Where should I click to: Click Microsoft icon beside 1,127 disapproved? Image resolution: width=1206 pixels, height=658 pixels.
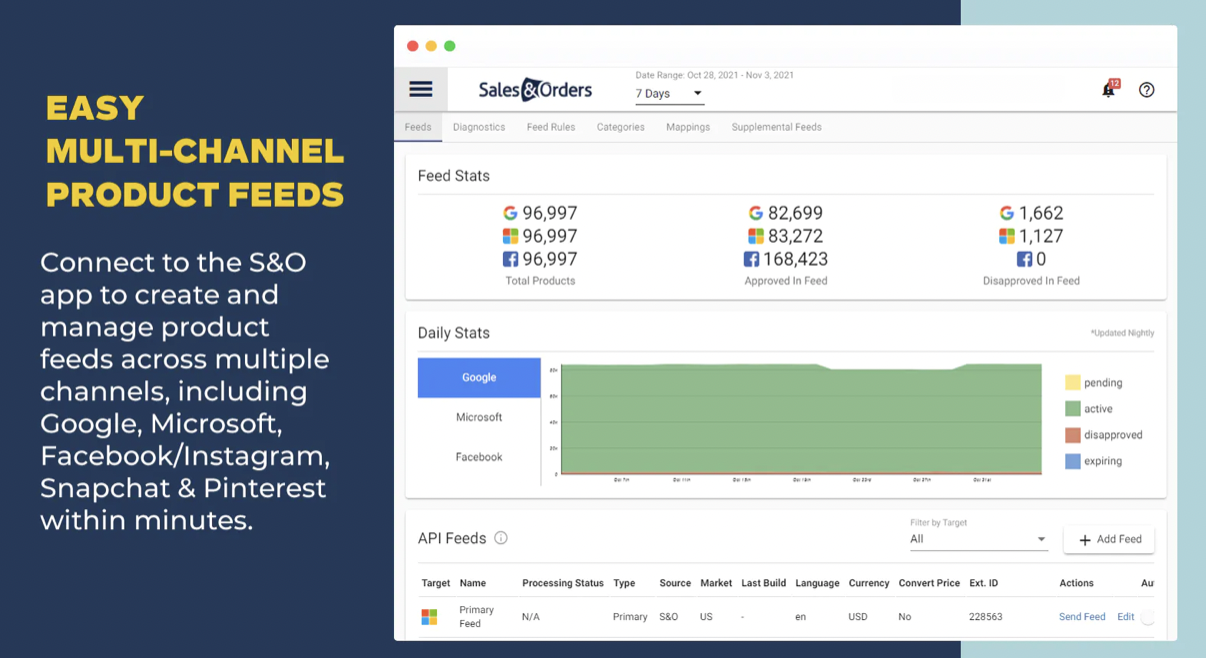(x=1007, y=236)
